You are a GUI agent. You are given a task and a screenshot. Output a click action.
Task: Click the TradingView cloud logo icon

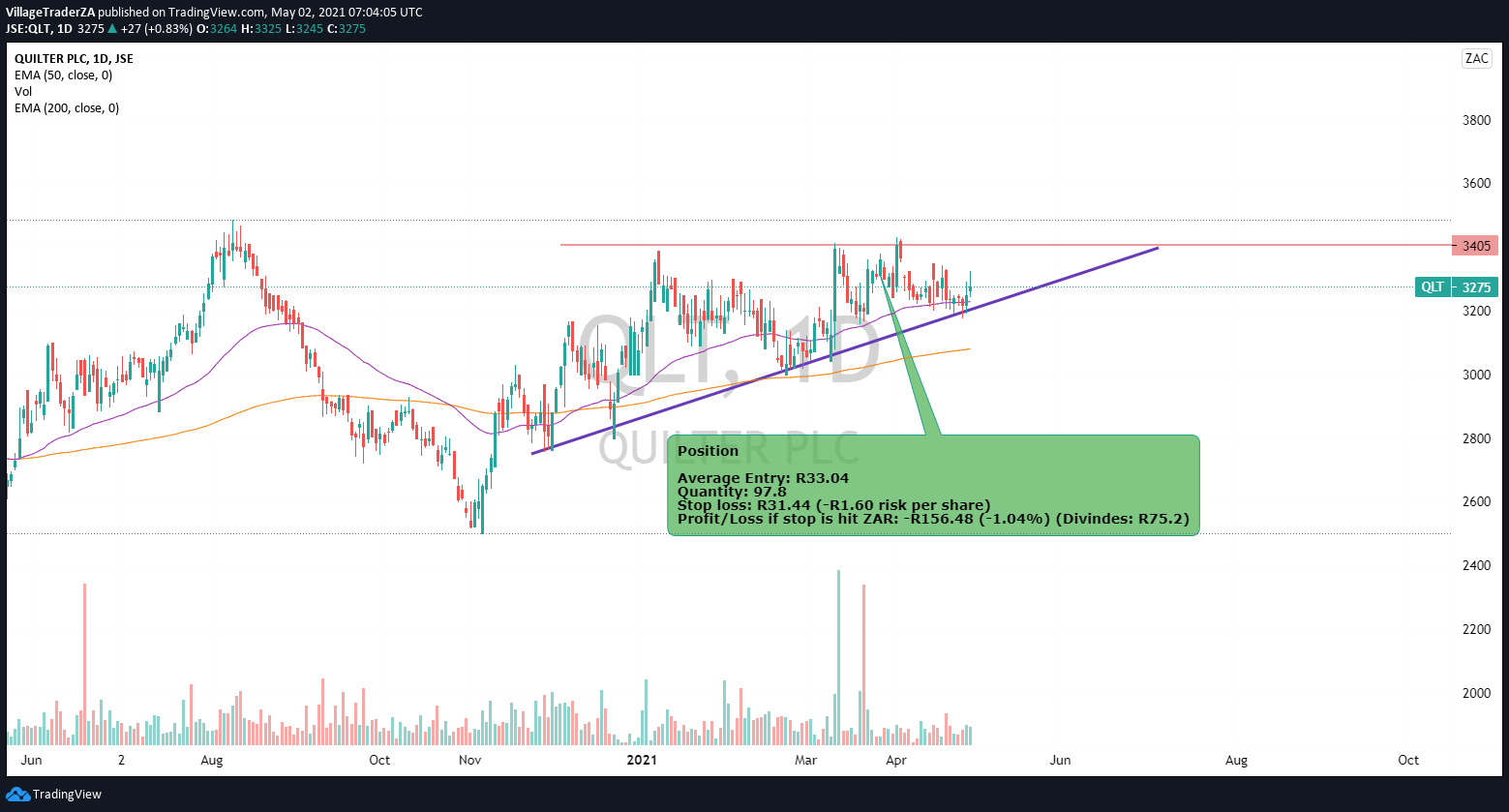coord(17,795)
